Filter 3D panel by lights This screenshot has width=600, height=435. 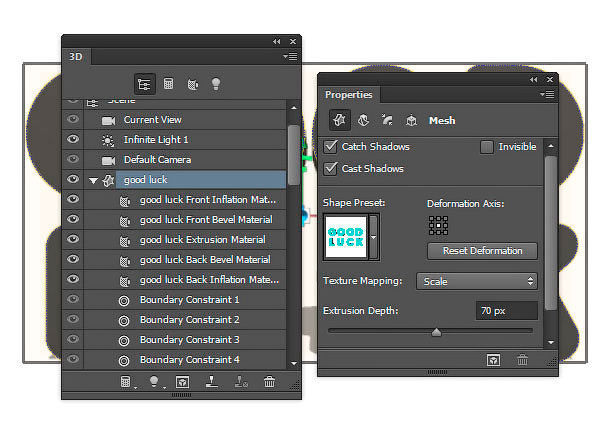(x=216, y=84)
